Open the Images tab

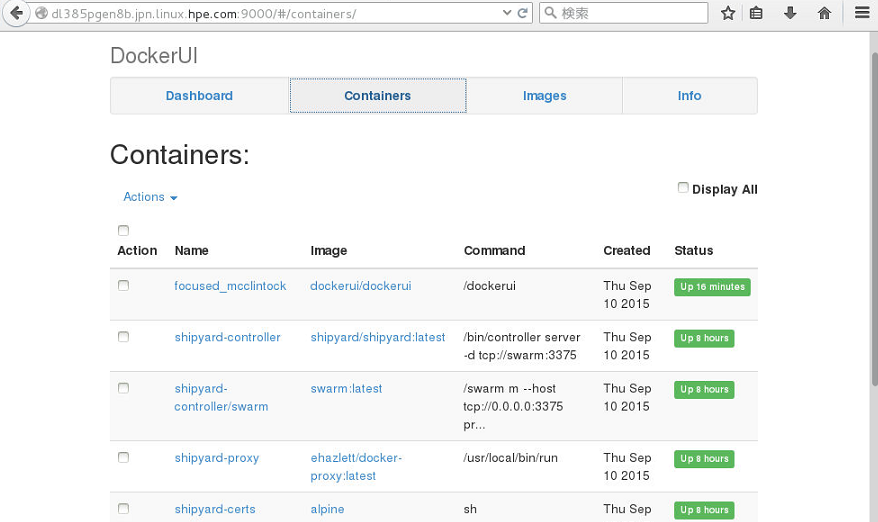coord(544,96)
